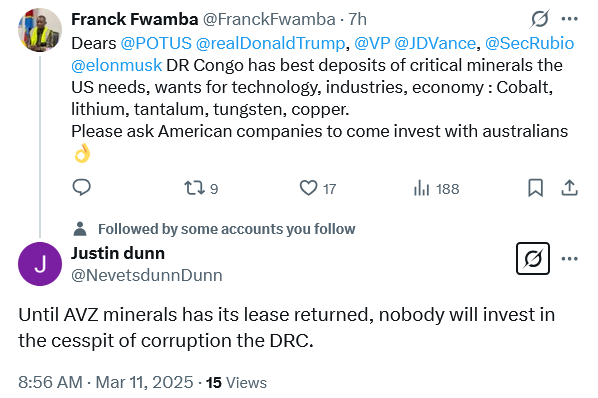Click Grok icon on Franck Fwamba's tweet
Image resolution: width=598 pixels, height=398 pixels.
540,19
